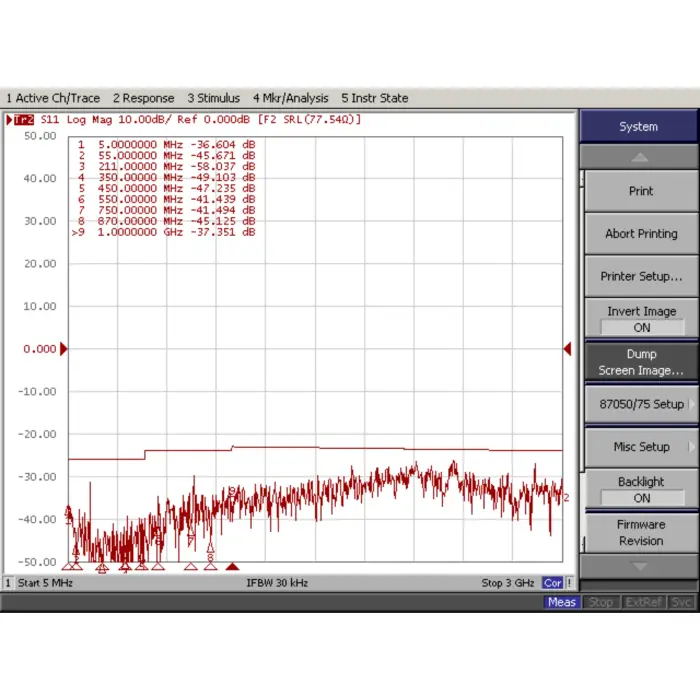Click the left reference level marker triangle
700x700 pixels.
click(64, 349)
